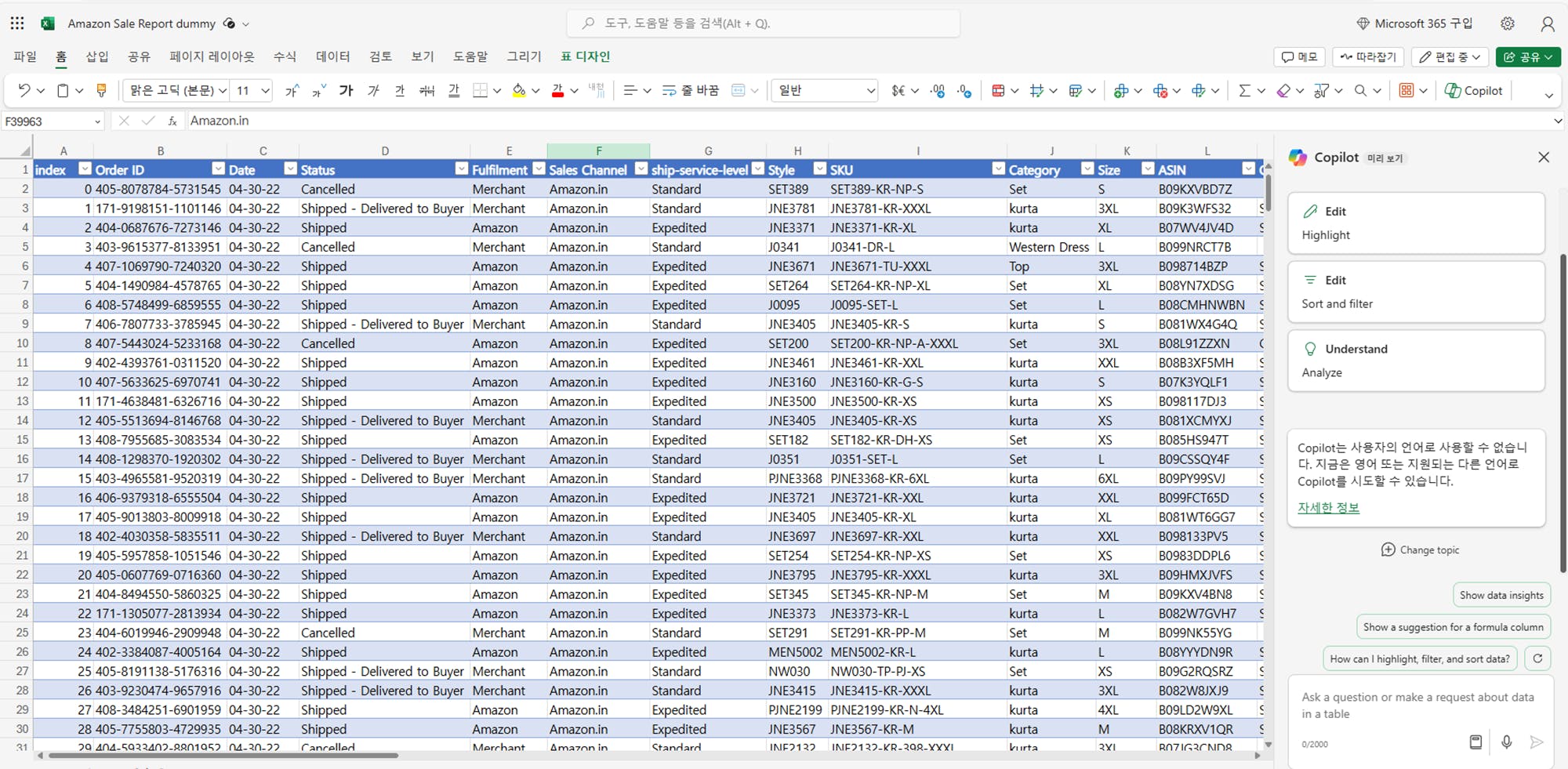Click the Show data insights suggestion
Screen dimensions: 1568x769
1501,595
